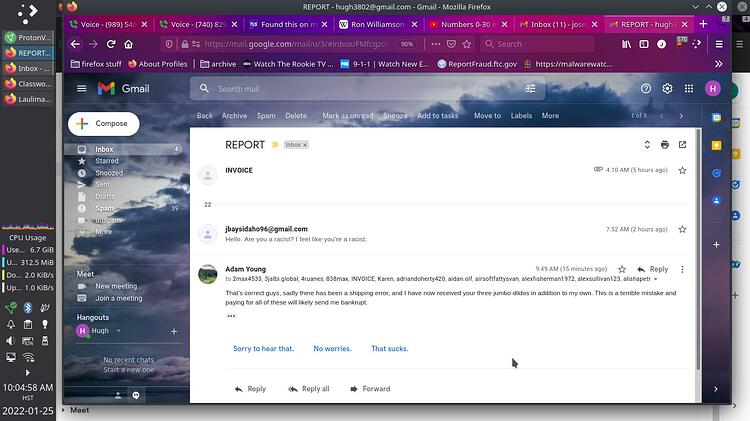This screenshot has width=750, height=421.
Task: Open Google Tasks side panel
Action: [x=716, y=173]
